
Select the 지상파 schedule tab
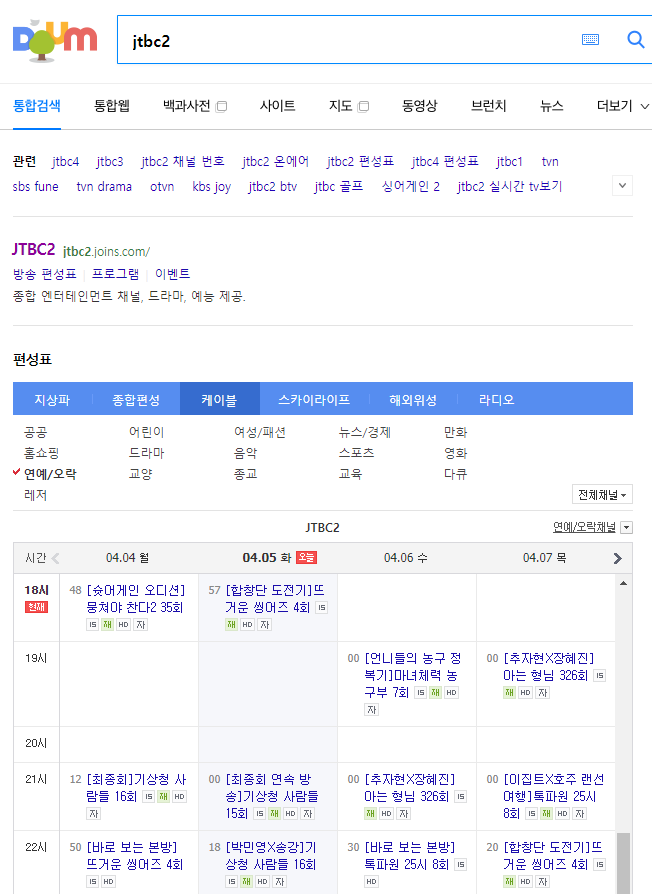click(x=52, y=400)
